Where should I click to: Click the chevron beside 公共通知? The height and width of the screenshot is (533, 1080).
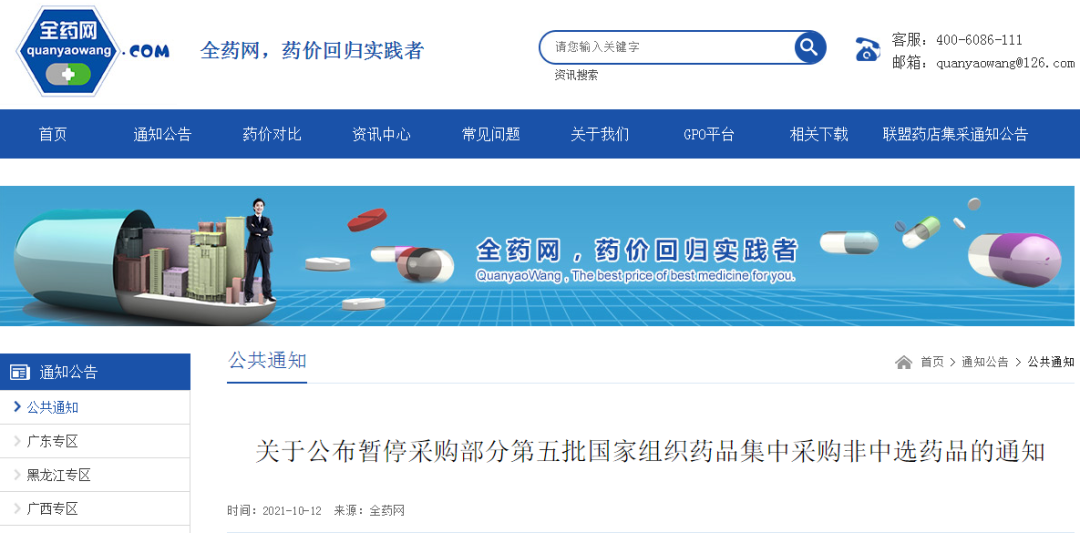click(x=17, y=407)
